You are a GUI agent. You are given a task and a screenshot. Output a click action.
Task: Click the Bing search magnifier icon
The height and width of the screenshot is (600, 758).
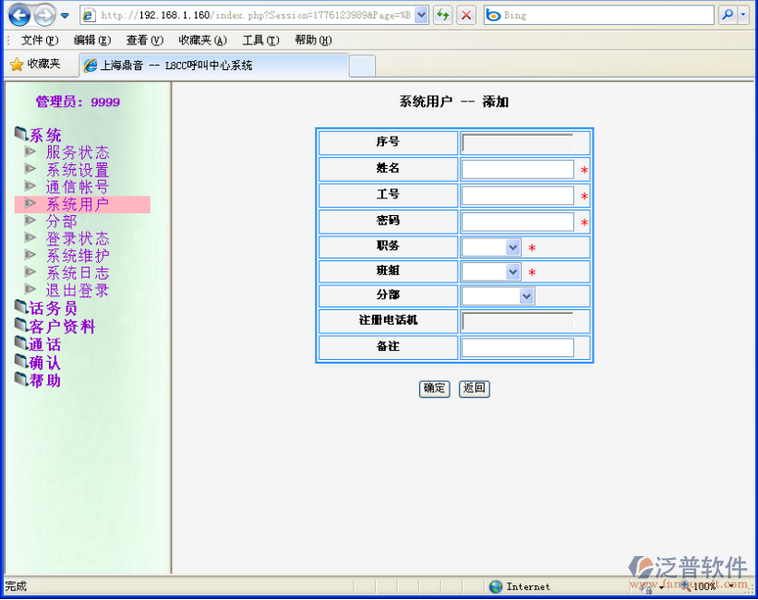pyautogui.click(x=727, y=15)
